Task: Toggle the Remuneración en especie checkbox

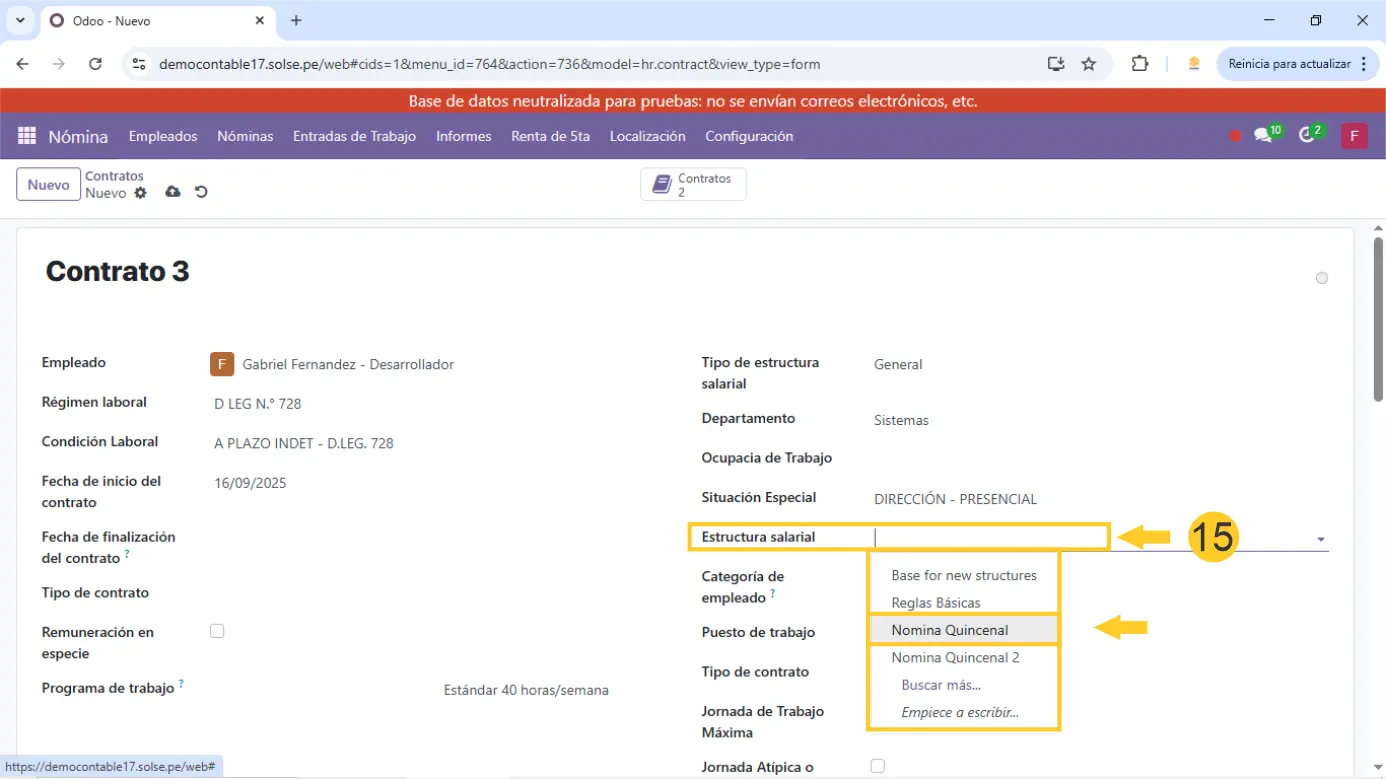Action: [217, 631]
